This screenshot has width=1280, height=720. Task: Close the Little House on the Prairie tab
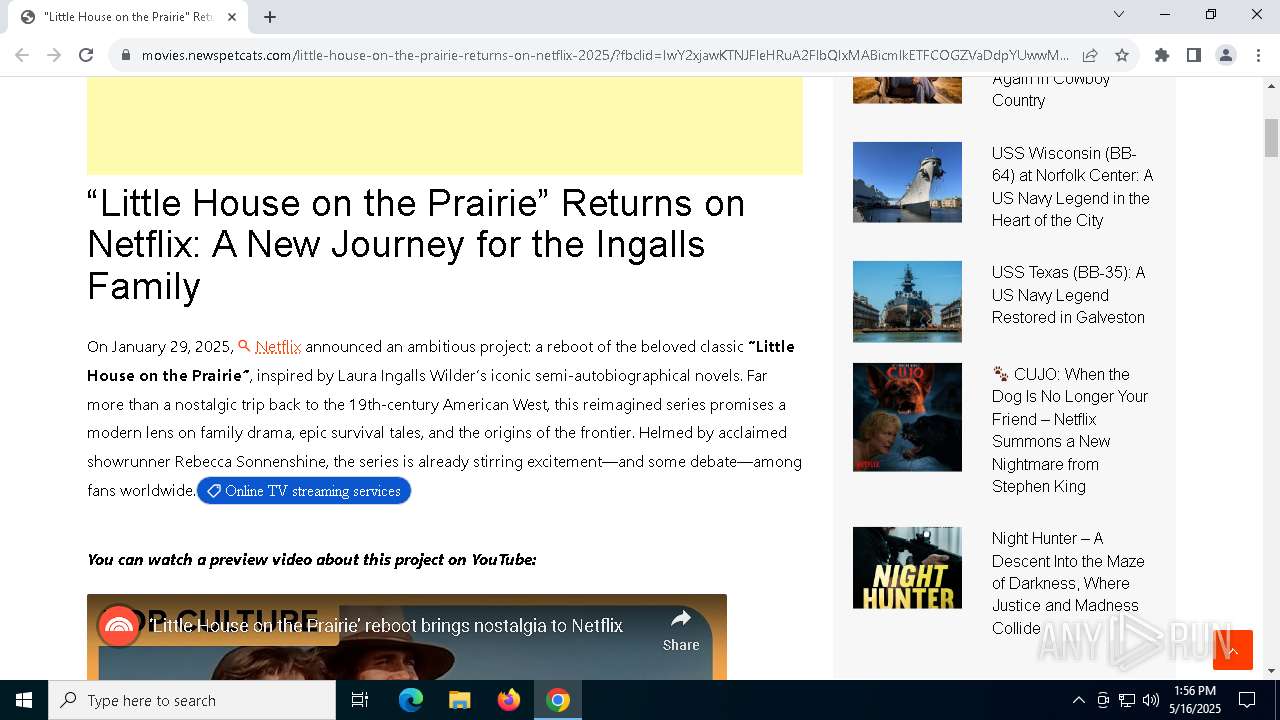click(x=232, y=17)
